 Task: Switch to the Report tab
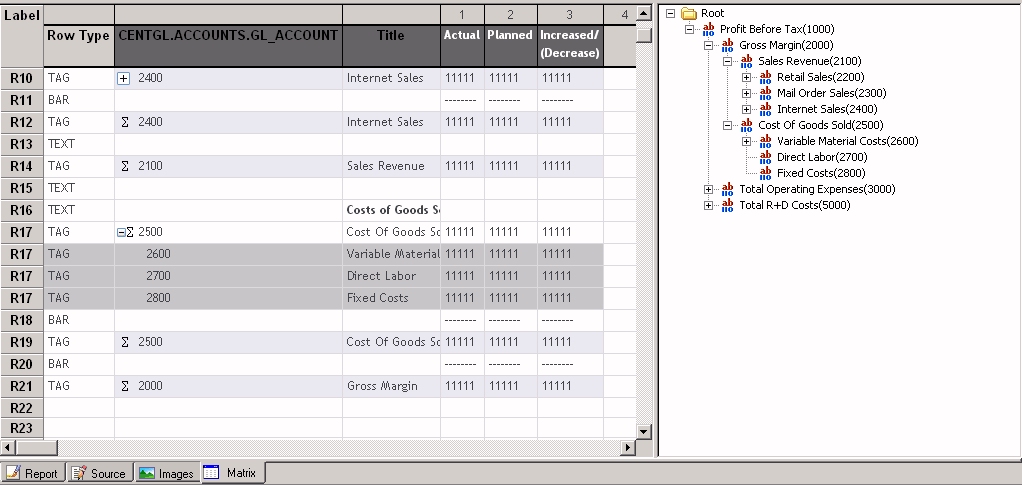(x=33, y=473)
